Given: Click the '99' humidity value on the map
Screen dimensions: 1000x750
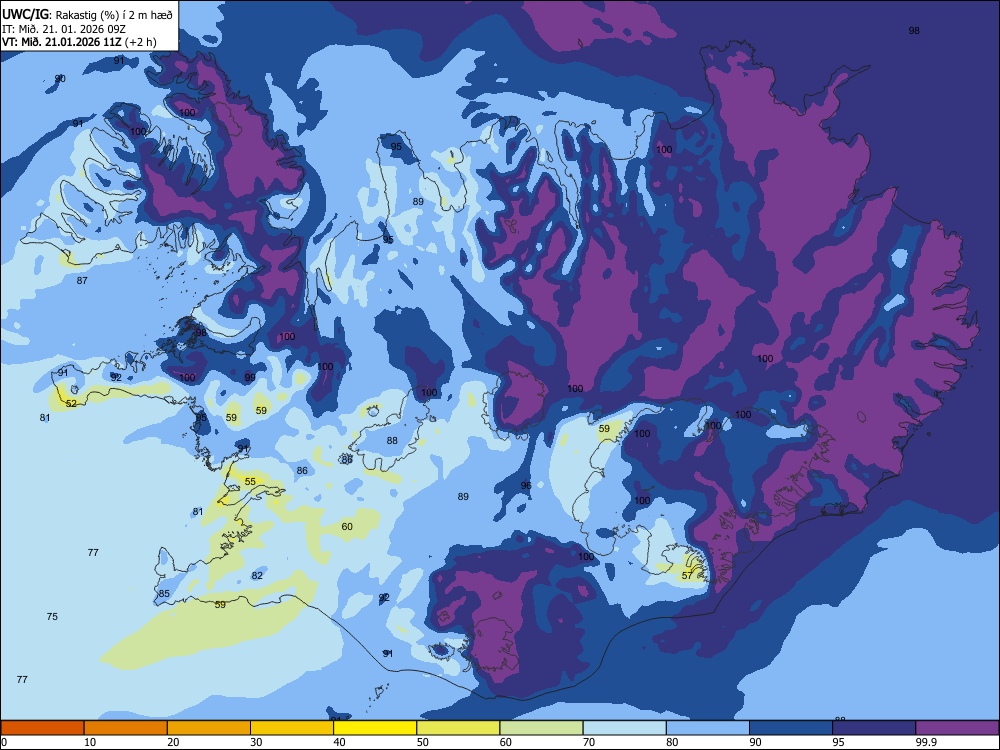Looking at the screenshot, I should 250,378.
